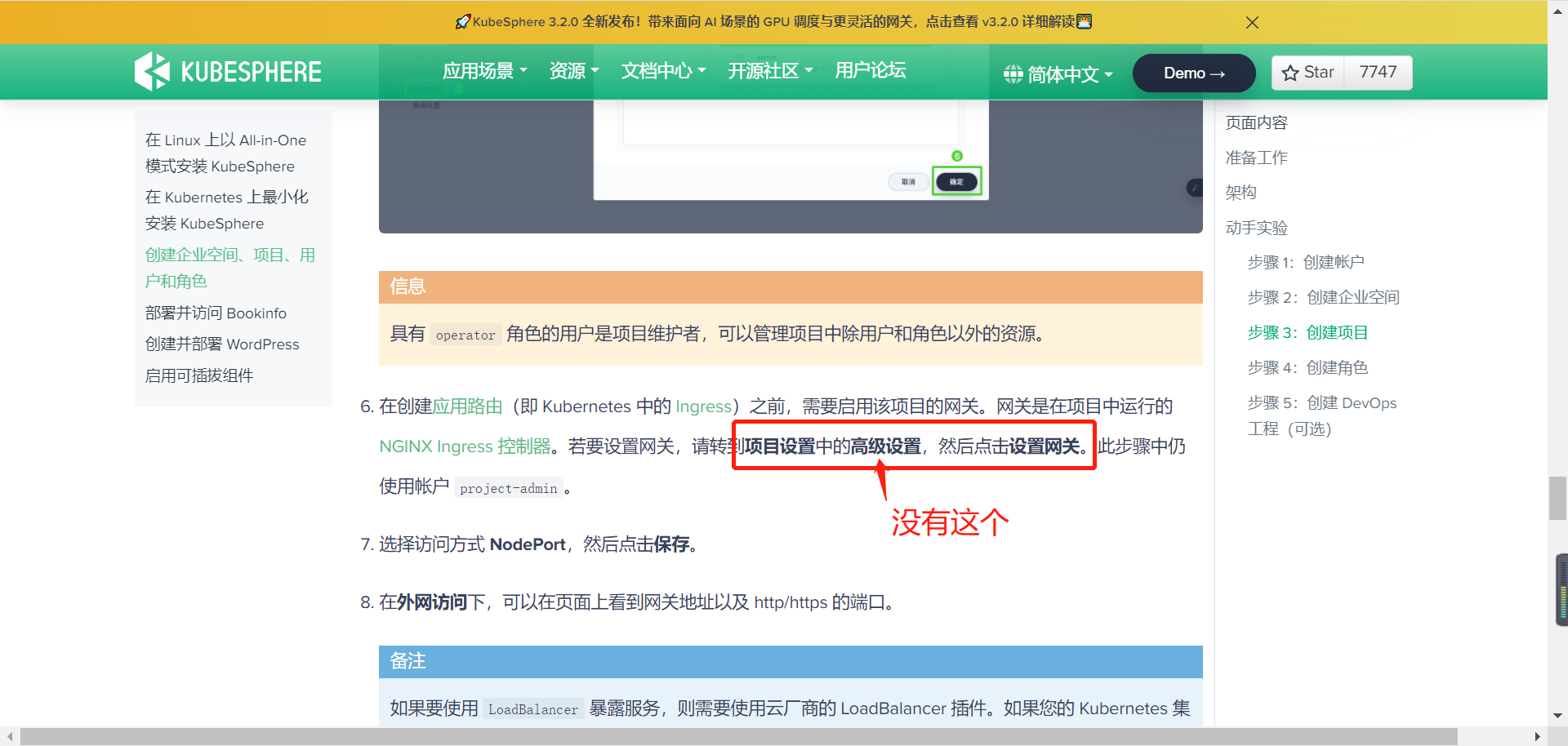Jump to 架构 section

pyautogui.click(x=1241, y=193)
